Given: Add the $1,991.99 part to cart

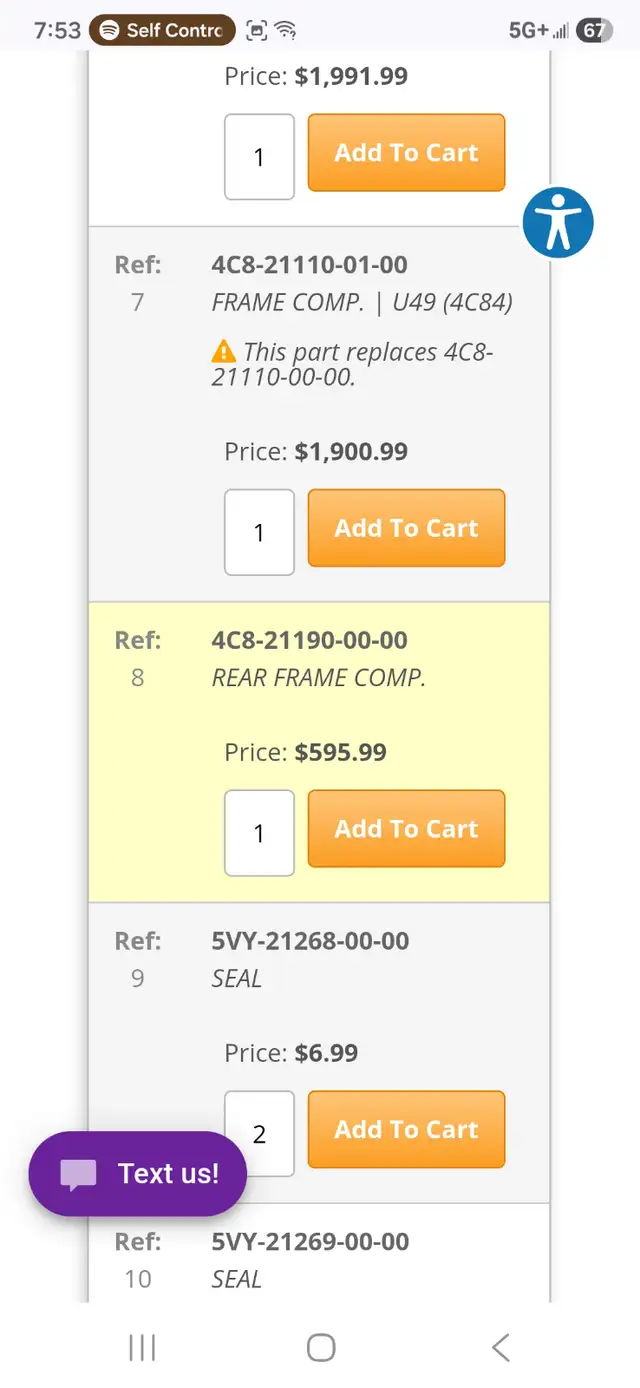Looking at the screenshot, I should (406, 153).
